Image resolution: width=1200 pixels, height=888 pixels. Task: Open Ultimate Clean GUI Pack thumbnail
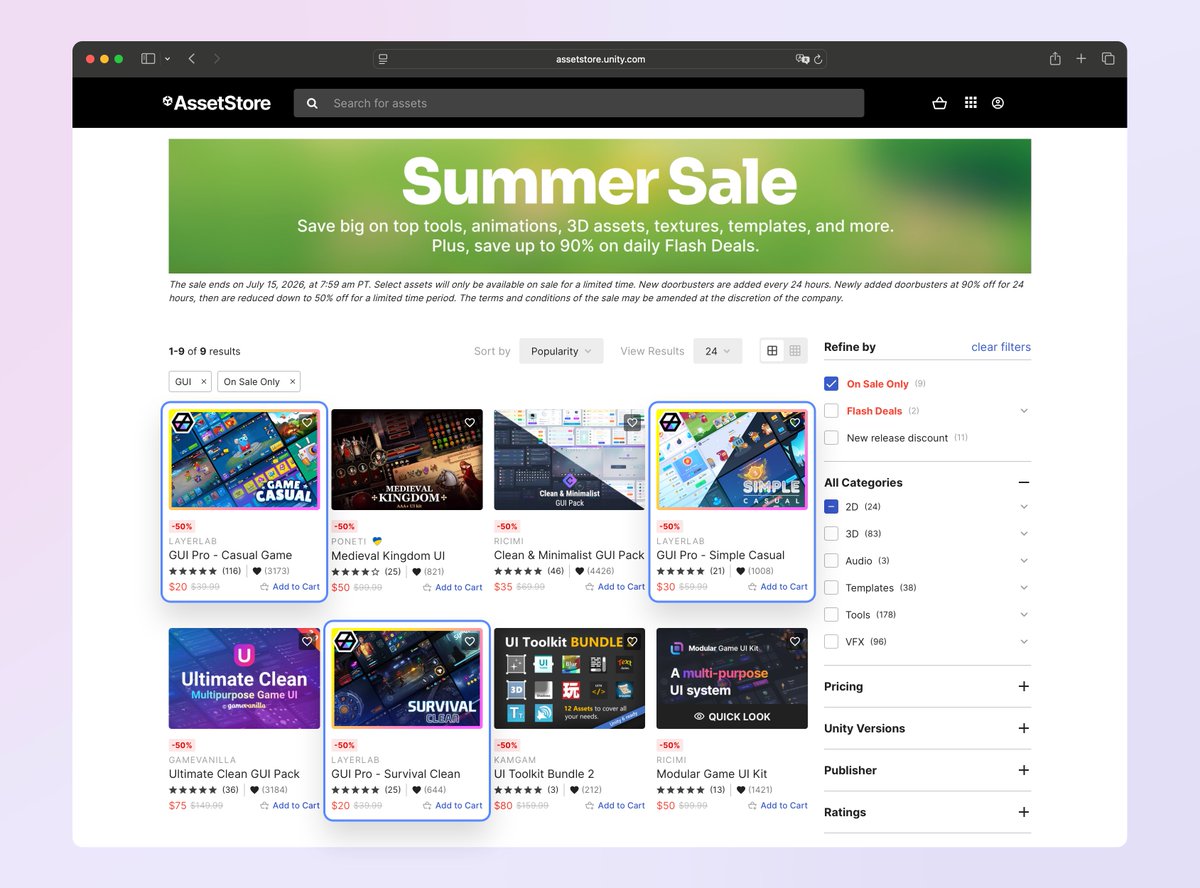point(245,678)
